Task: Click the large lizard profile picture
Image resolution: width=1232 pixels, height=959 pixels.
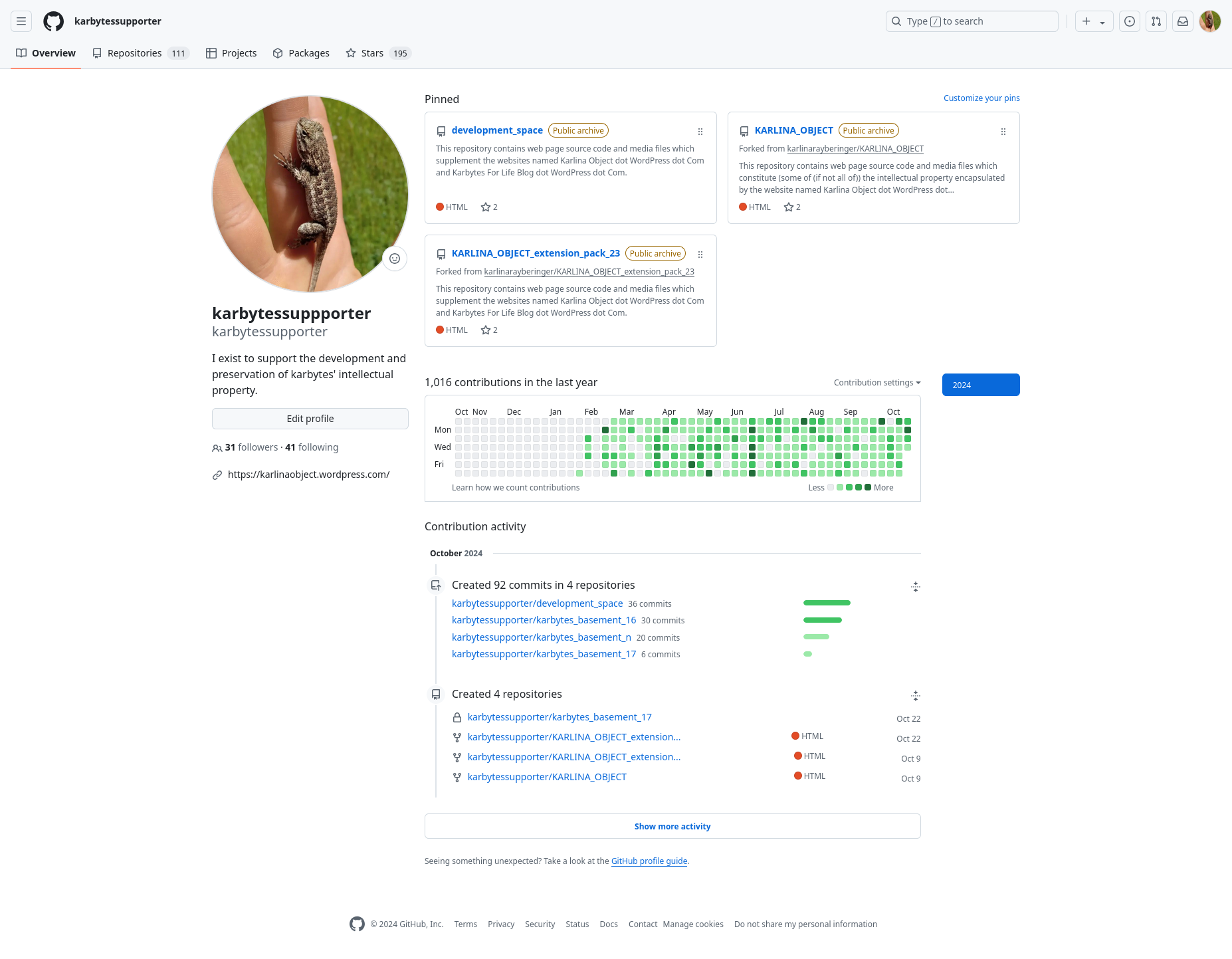Action: pos(310,194)
